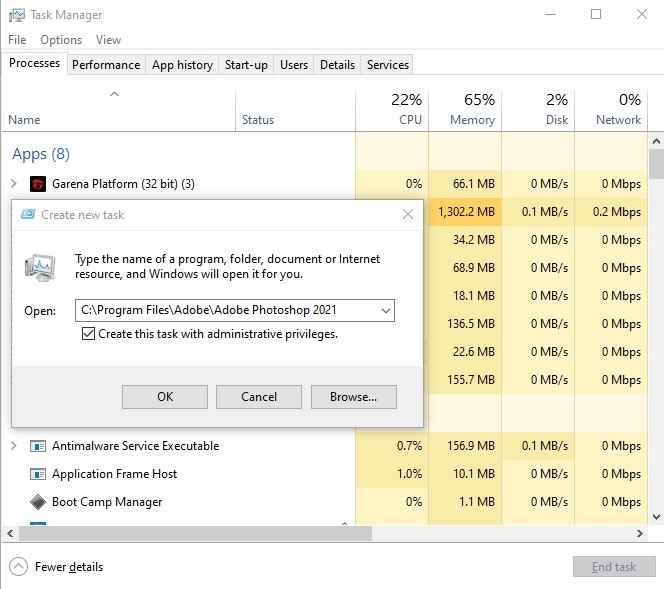
Task: Switch to the Details tab
Action: [x=338, y=65]
